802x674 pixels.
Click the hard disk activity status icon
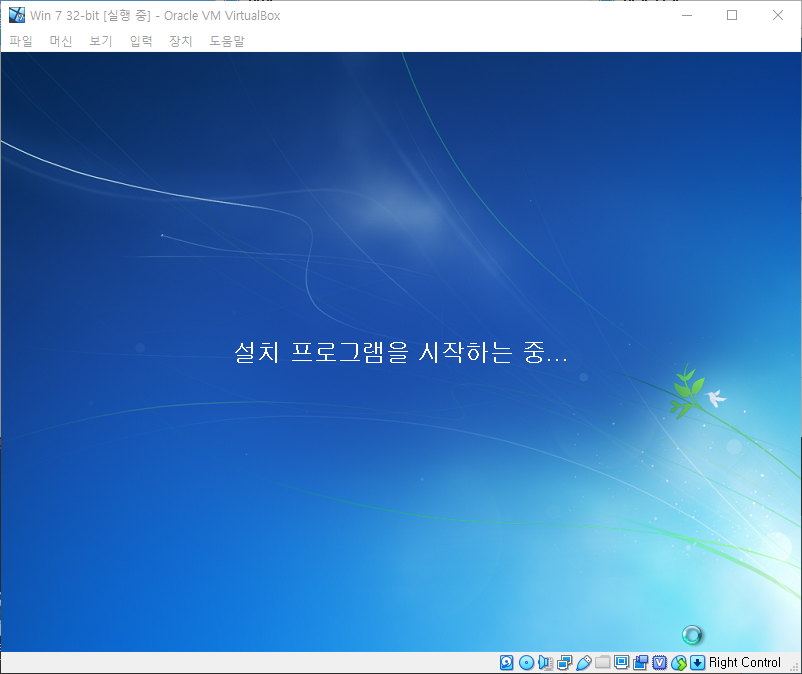(x=506, y=663)
